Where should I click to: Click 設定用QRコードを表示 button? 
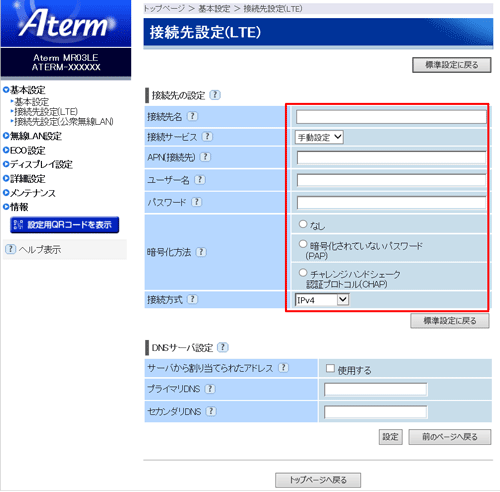[x=65, y=225]
